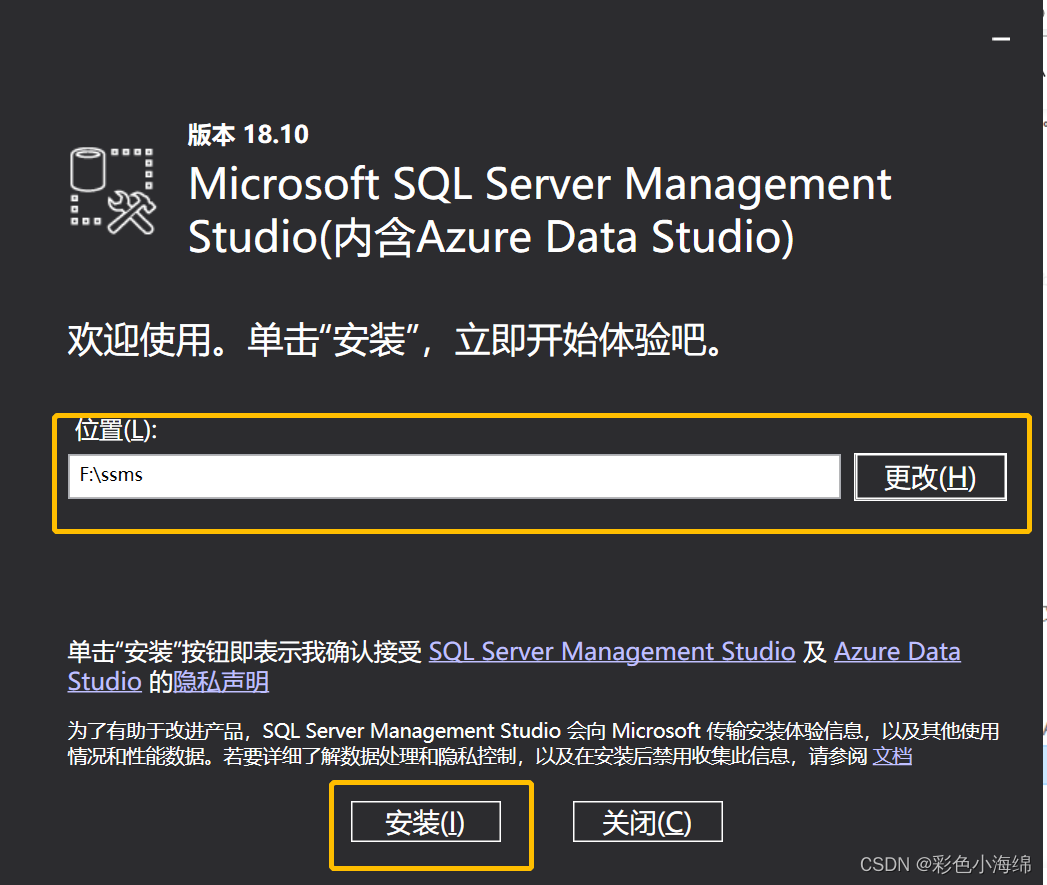Open the SQL Server Management Studio license link
This screenshot has height=885, width=1047.
click(612, 651)
